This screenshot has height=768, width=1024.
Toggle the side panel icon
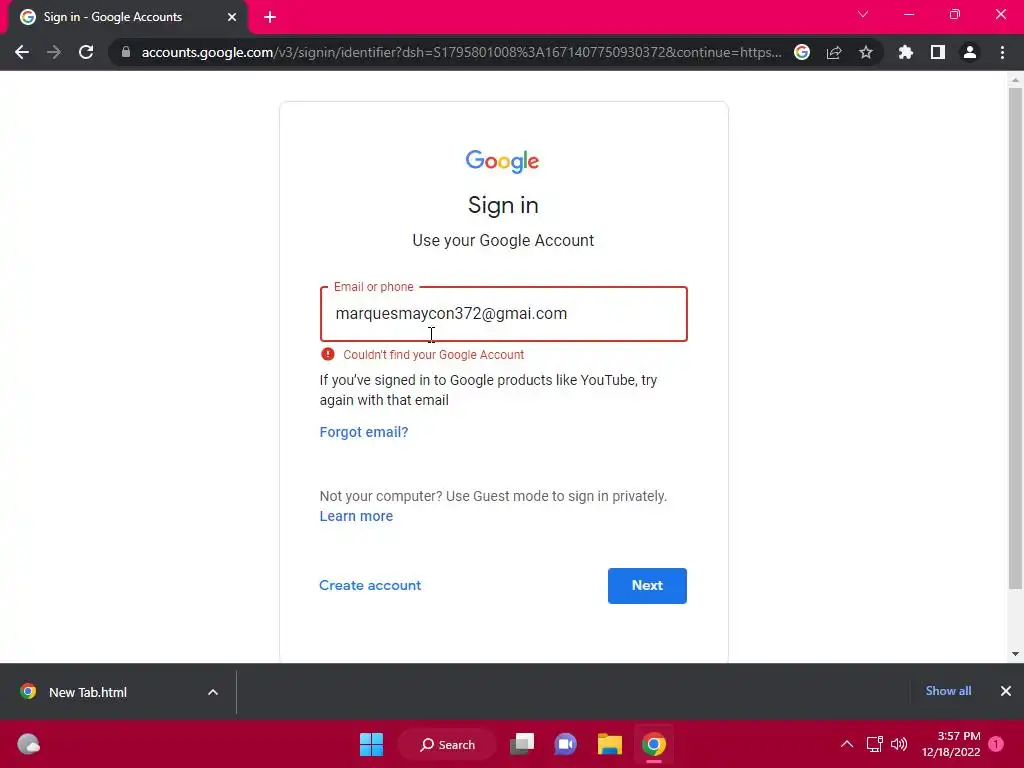coord(938,52)
